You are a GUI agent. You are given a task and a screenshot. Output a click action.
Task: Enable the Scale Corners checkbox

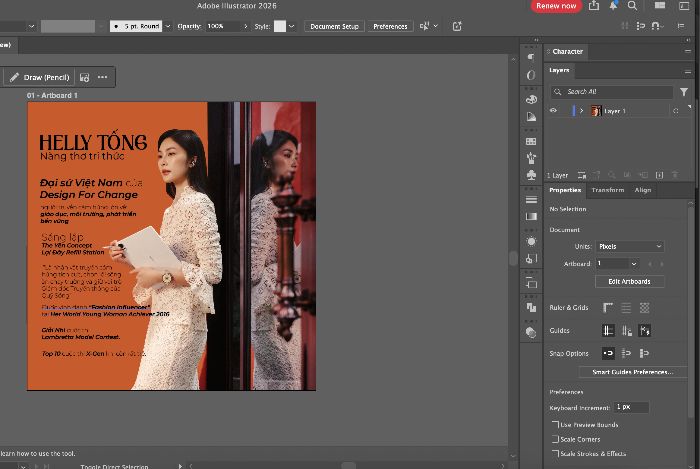tap(555, 439)
